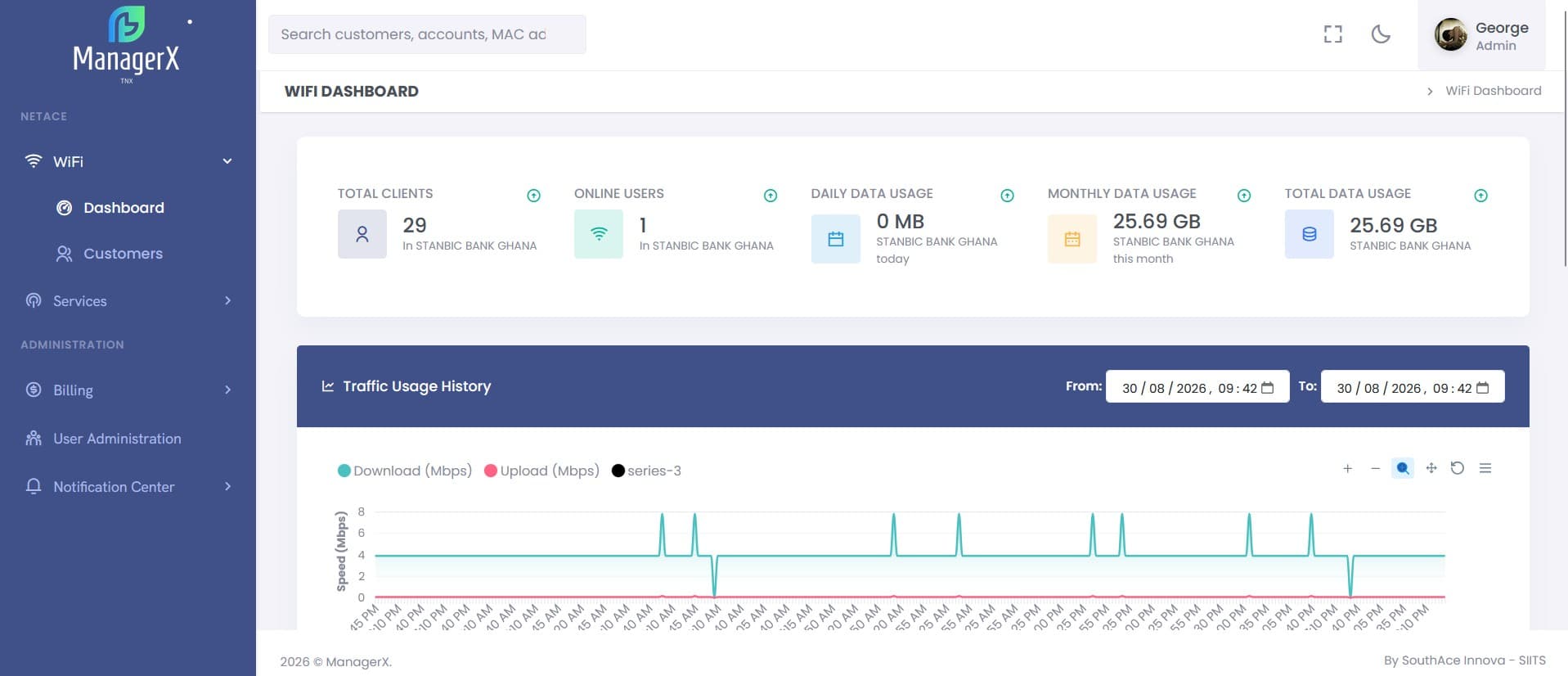This screenshot has width=1568, height=676.
Task: Open the To date calendar picker
Action: tap(1482, 388)
